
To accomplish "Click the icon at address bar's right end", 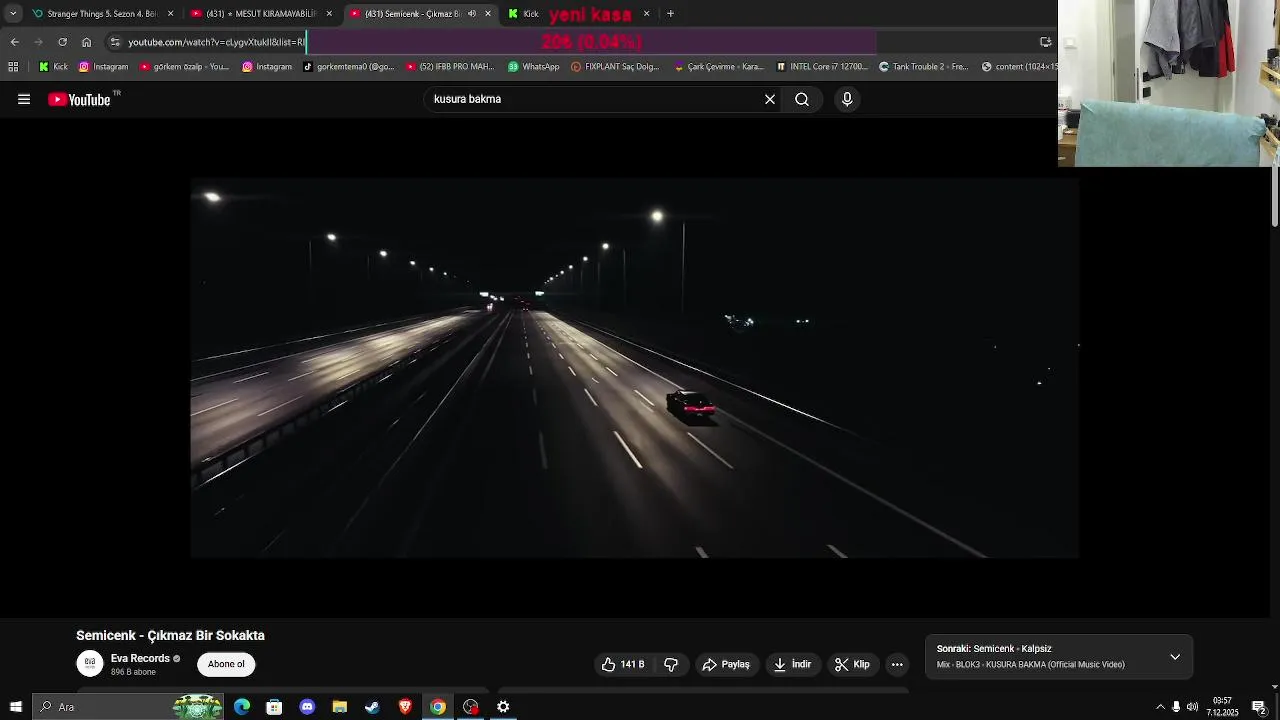I will pos(1045,42).
